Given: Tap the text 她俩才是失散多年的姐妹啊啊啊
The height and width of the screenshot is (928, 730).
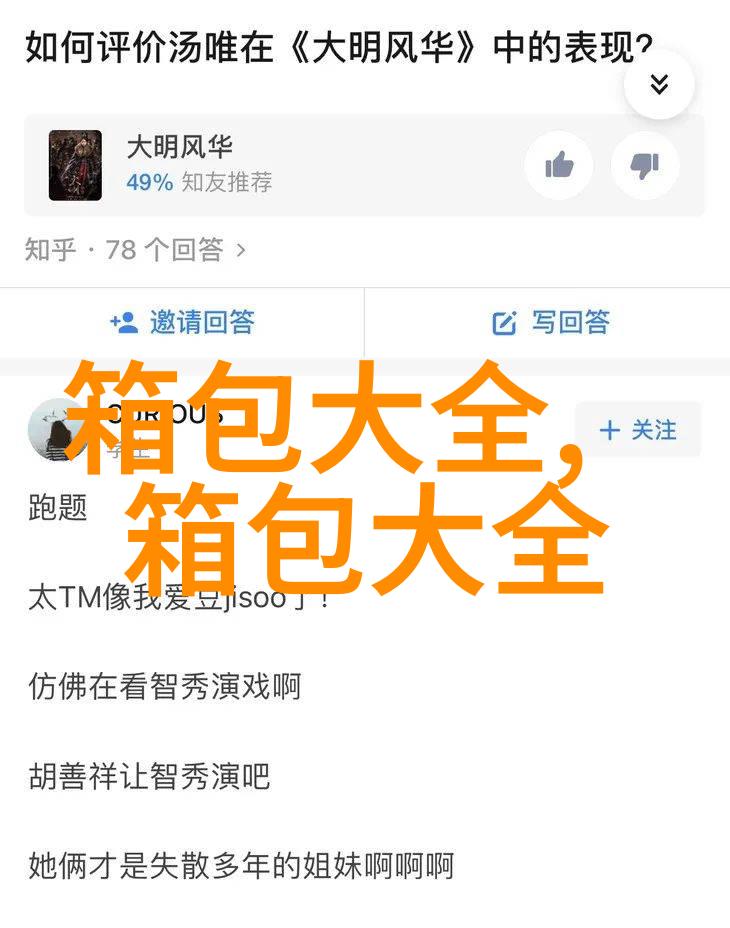Looking at the screenshot, I should 241,866.
